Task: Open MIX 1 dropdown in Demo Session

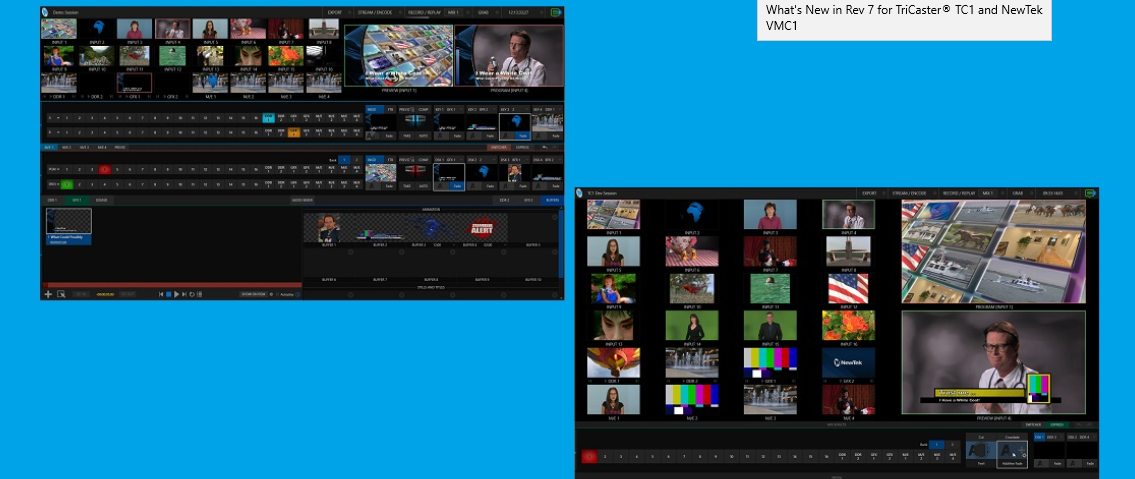Action: [x=455, y=12]
